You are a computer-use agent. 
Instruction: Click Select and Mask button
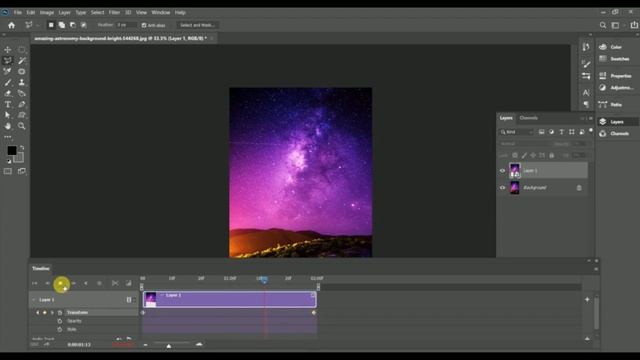point(197,25)
